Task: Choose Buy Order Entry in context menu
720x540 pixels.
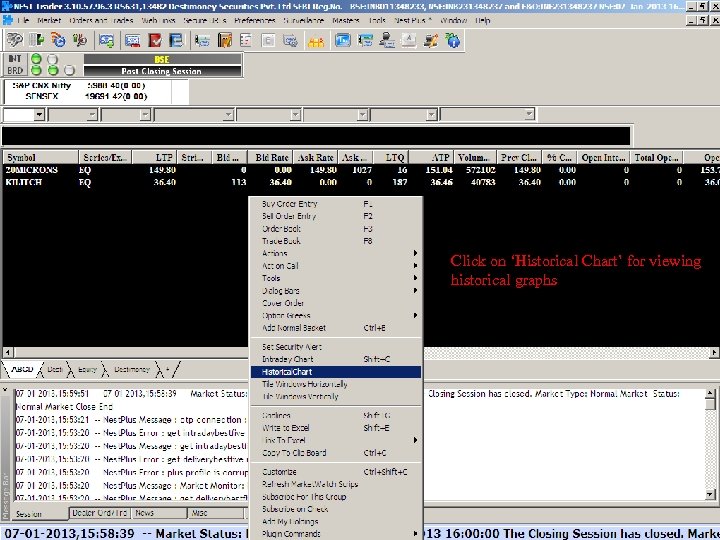Action: [x=336, y=203]
